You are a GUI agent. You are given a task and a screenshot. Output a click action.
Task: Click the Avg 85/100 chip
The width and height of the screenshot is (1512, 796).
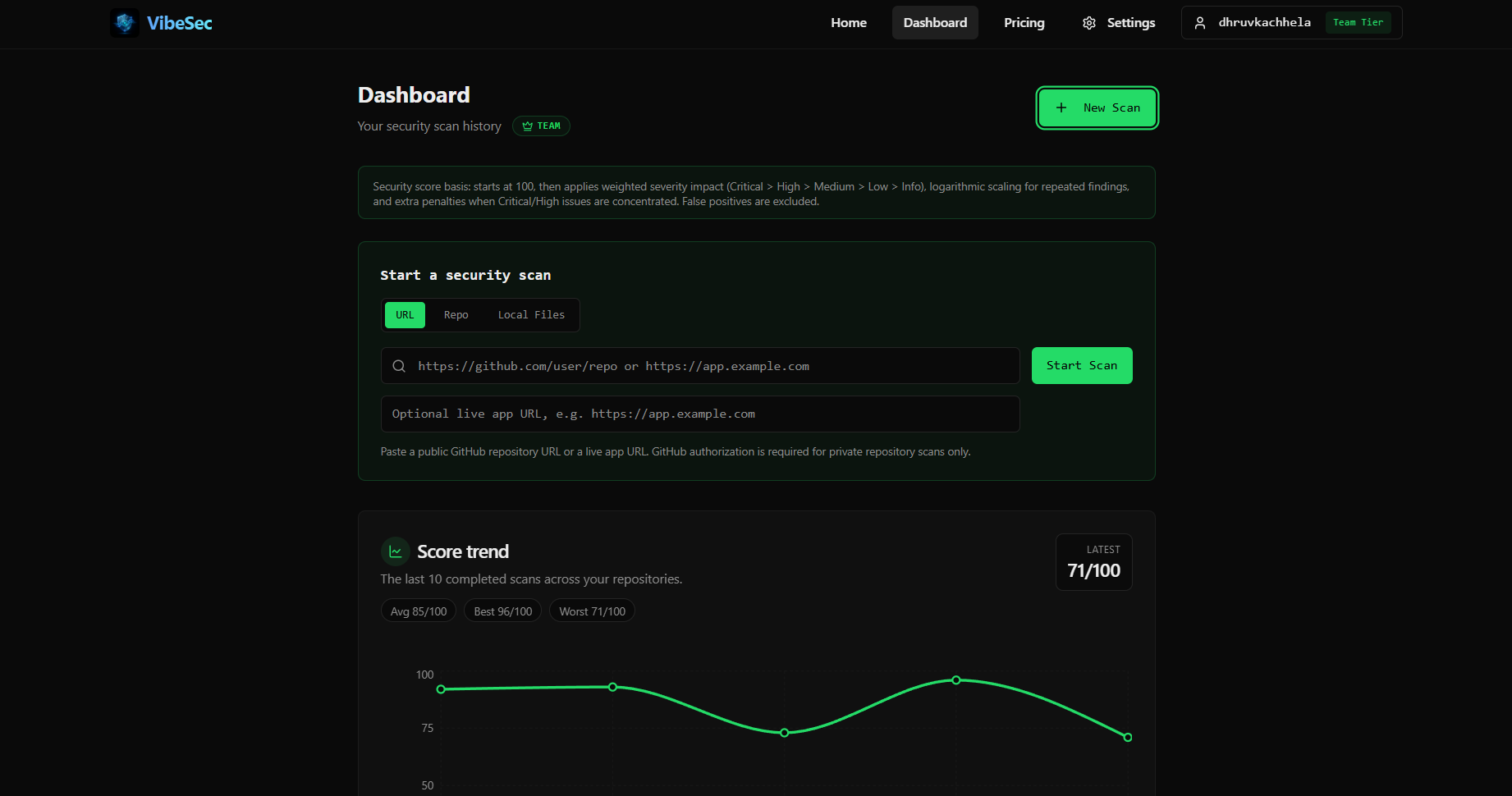[x=419, y=611]
